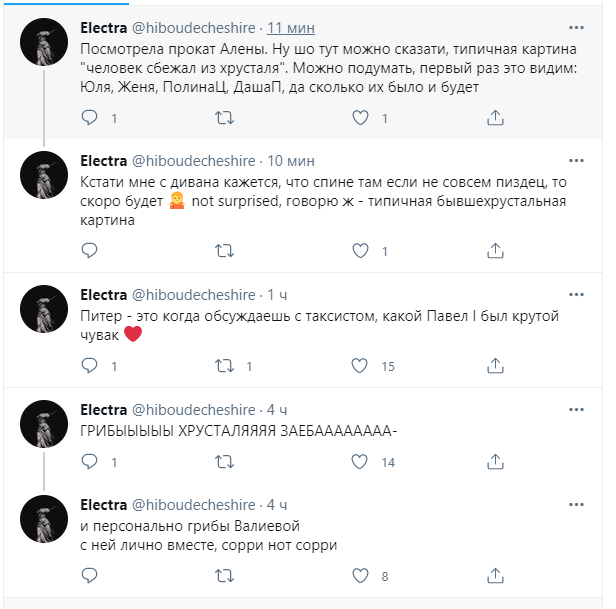Open the '11 мин' timestamp link
The image size is (616, 609).
coord(291,27)
